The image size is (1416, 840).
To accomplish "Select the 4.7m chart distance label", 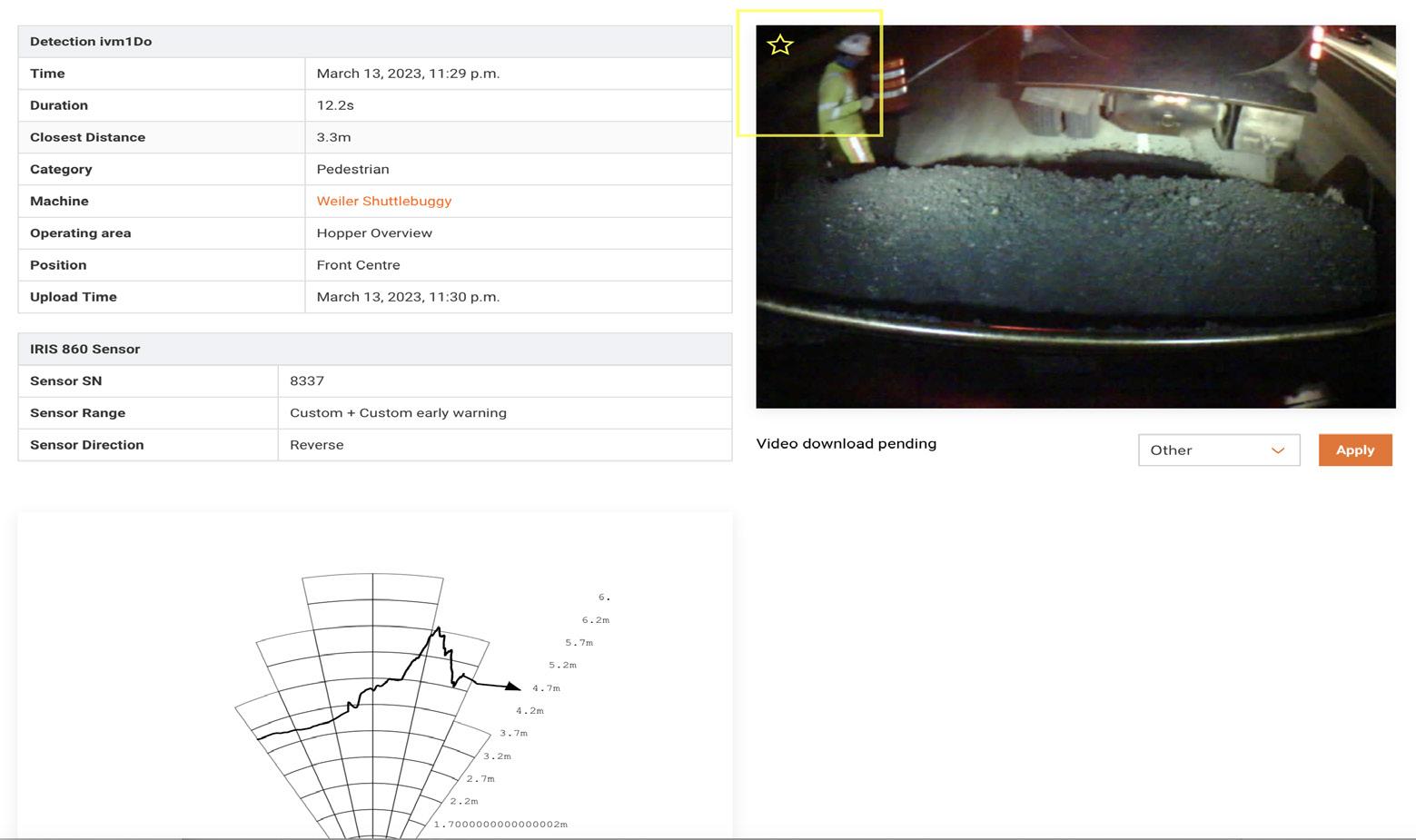I will [547, 688].
